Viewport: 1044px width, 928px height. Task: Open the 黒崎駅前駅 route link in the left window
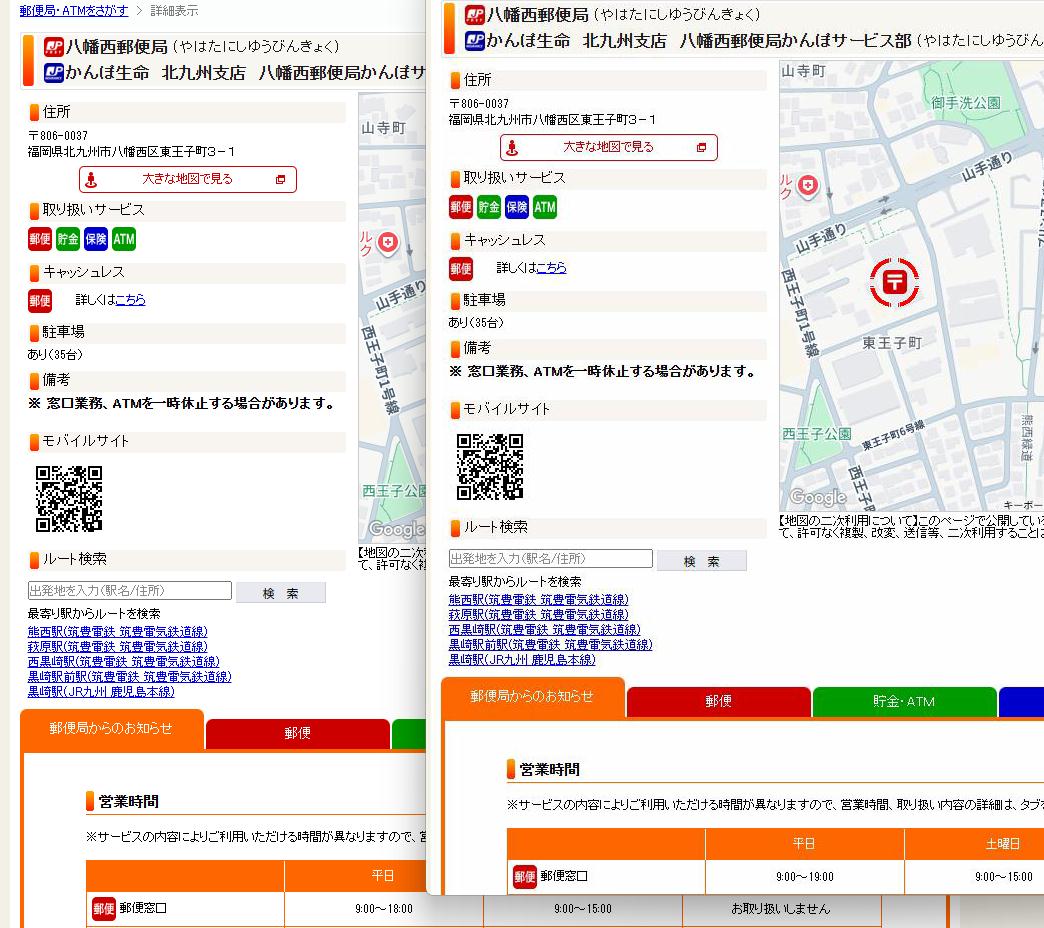coord(129,676)
